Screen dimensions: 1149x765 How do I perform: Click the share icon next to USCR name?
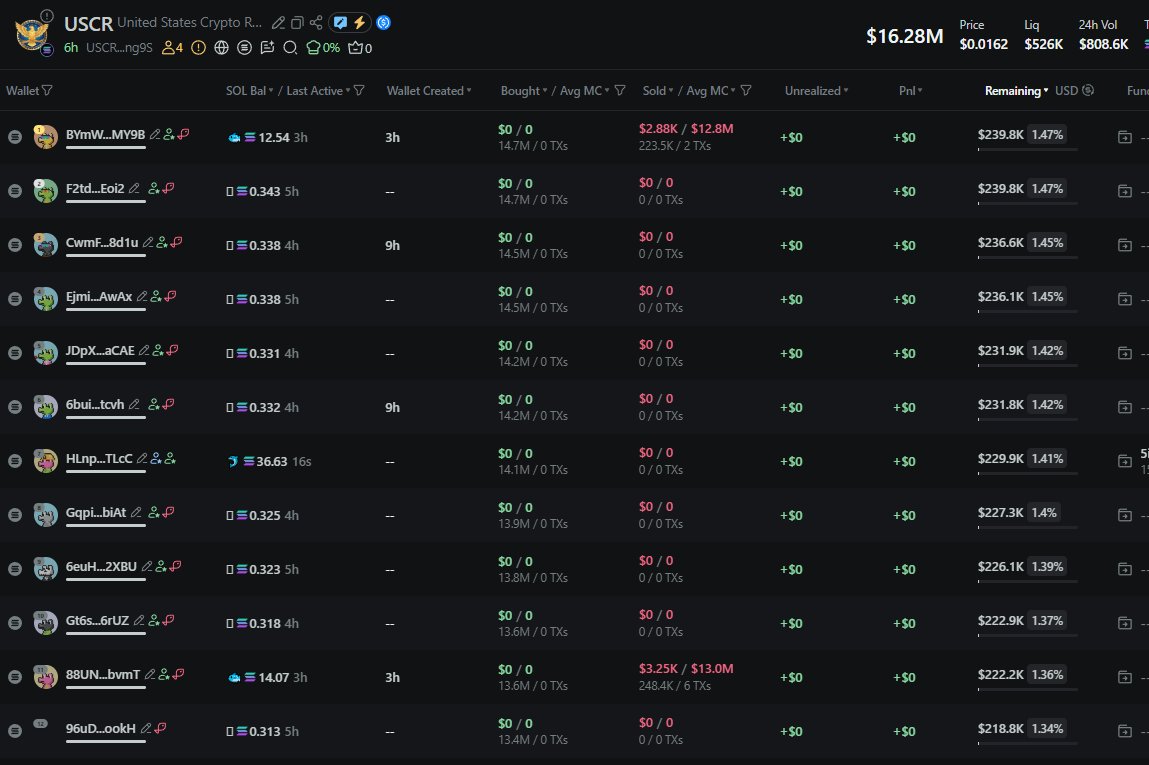pos(316,23)
